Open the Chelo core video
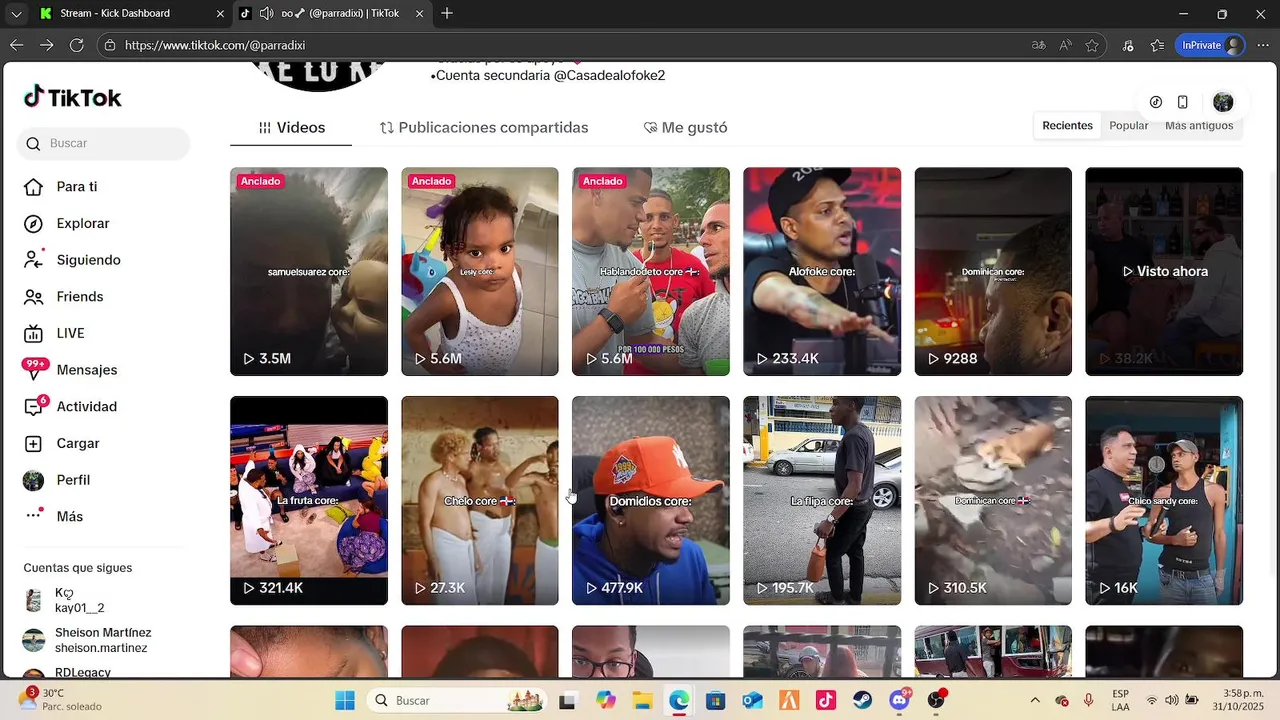 (x=480, y=500)
